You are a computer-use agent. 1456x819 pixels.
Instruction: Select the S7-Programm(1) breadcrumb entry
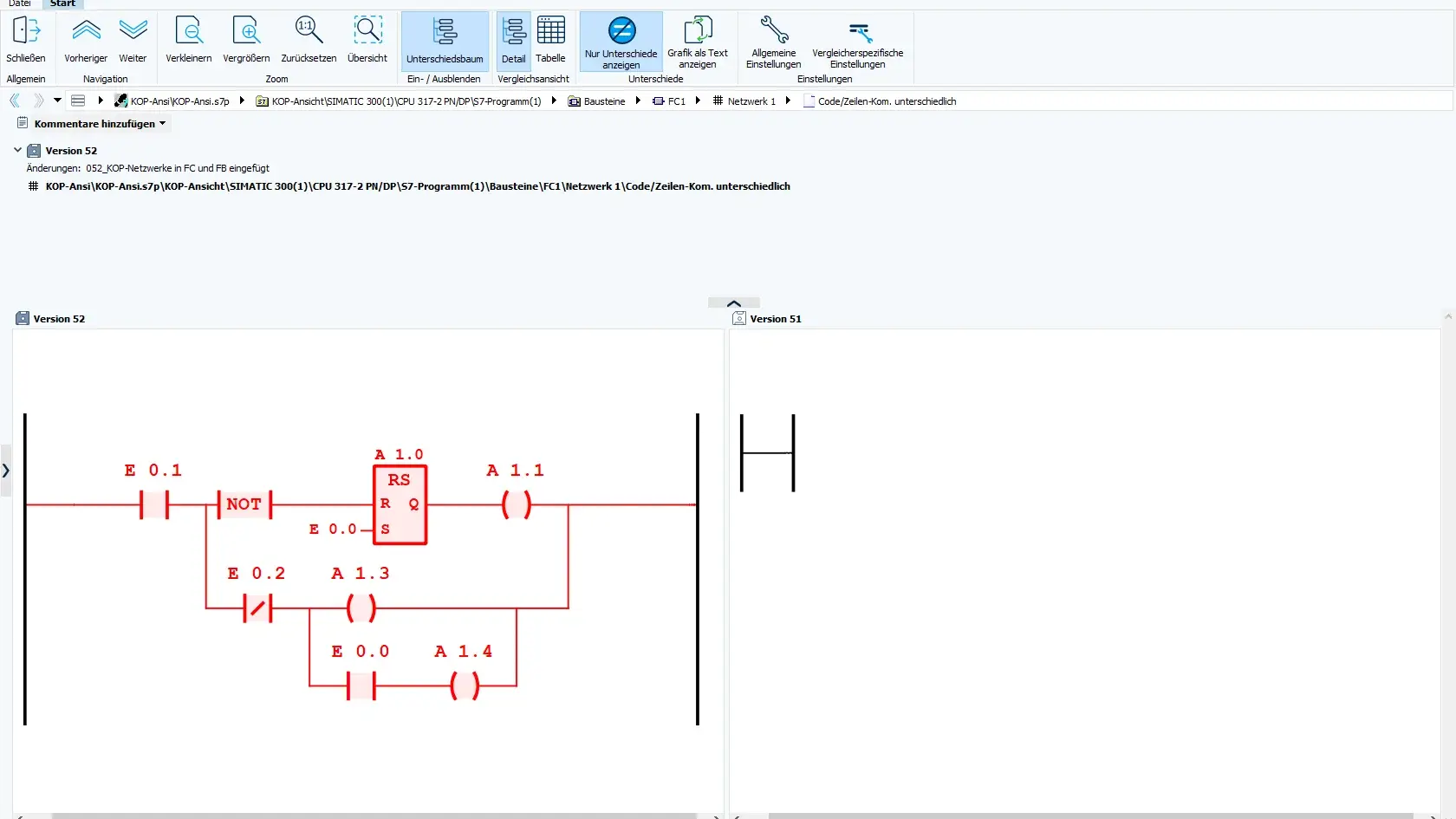pyautogui.click(x=398, y=101)
